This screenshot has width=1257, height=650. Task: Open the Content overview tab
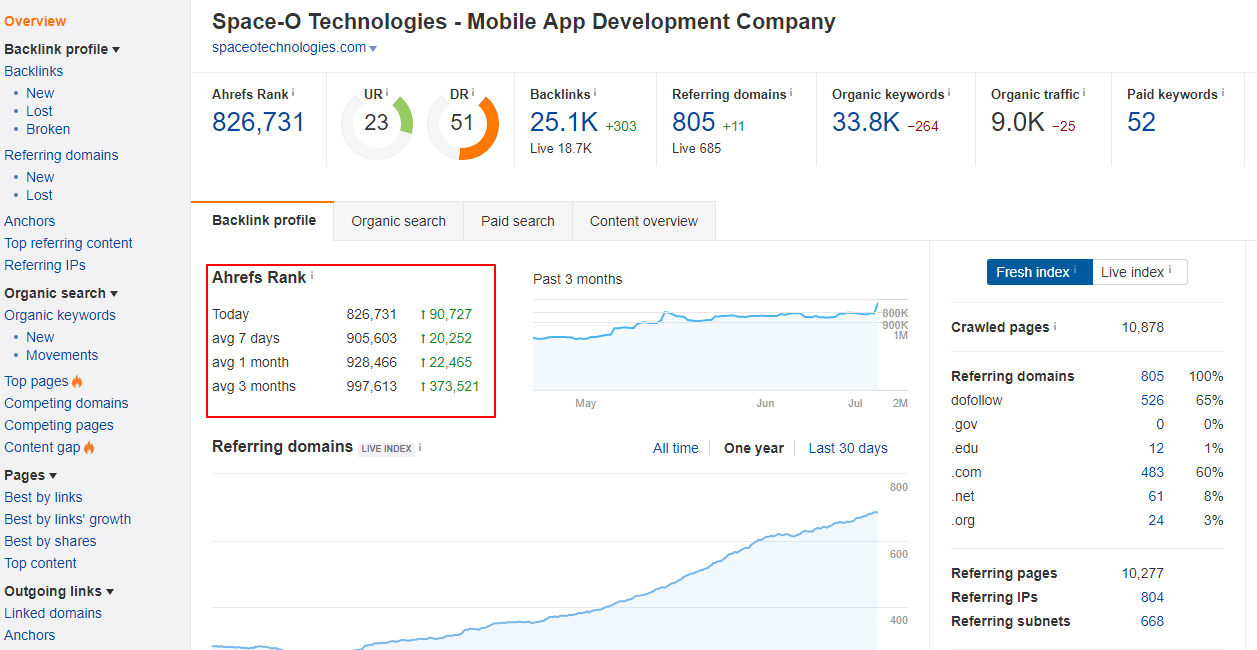(644, 221)
